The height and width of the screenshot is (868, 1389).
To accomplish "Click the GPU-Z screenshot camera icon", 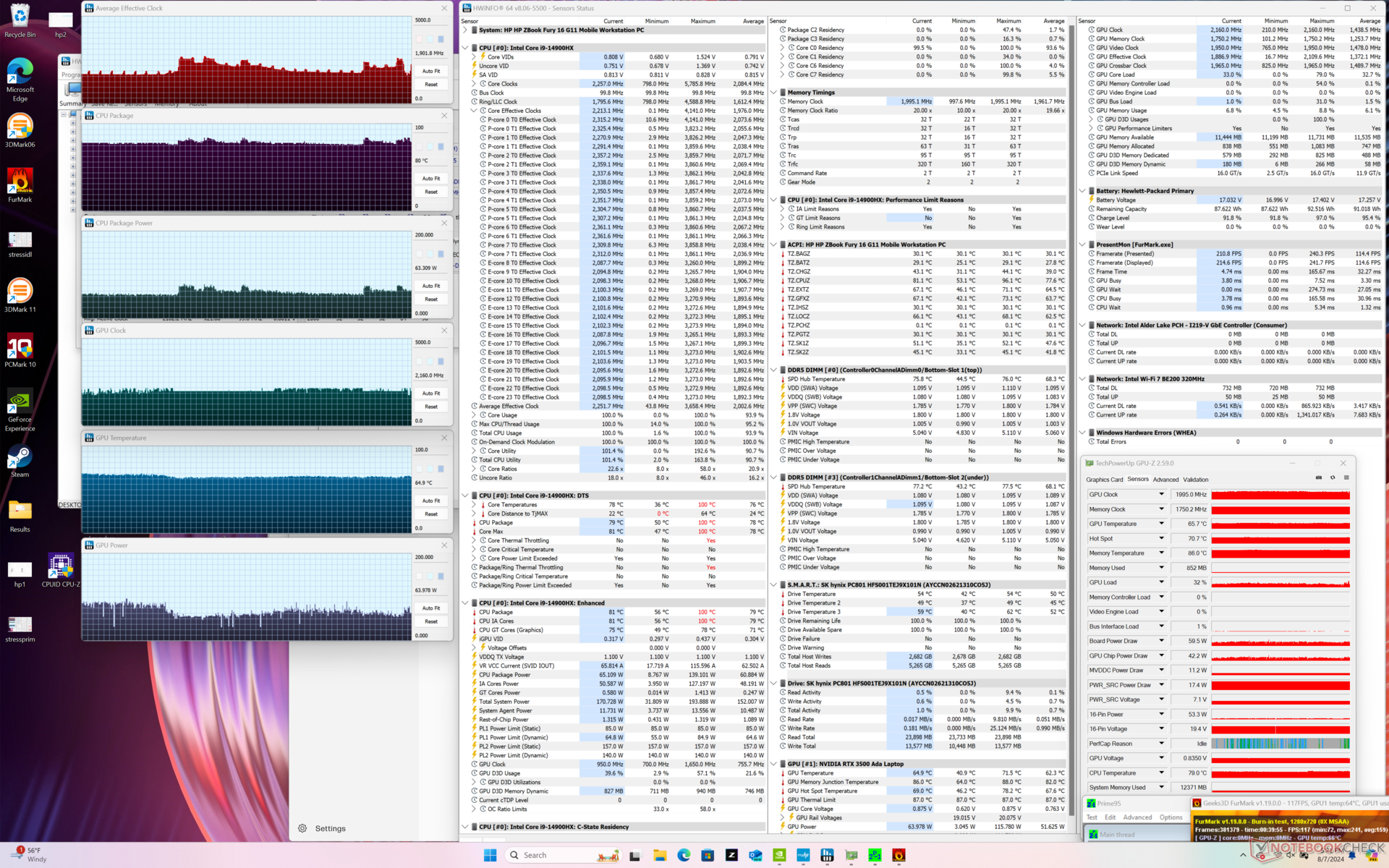I will click(x=1318, y=477).
